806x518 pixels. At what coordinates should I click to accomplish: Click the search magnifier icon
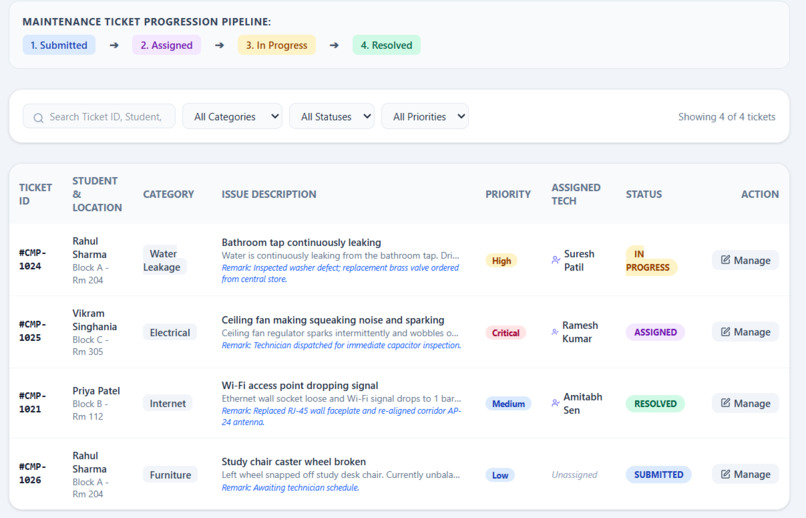[38, 118]
